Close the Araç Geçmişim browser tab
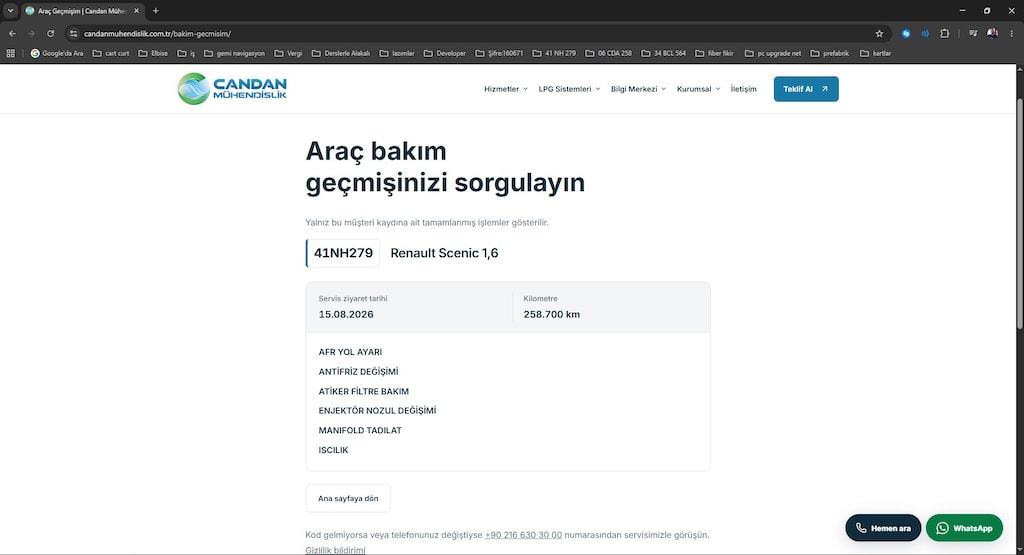Screen dimensions: 1024x555 pos(136,10)
